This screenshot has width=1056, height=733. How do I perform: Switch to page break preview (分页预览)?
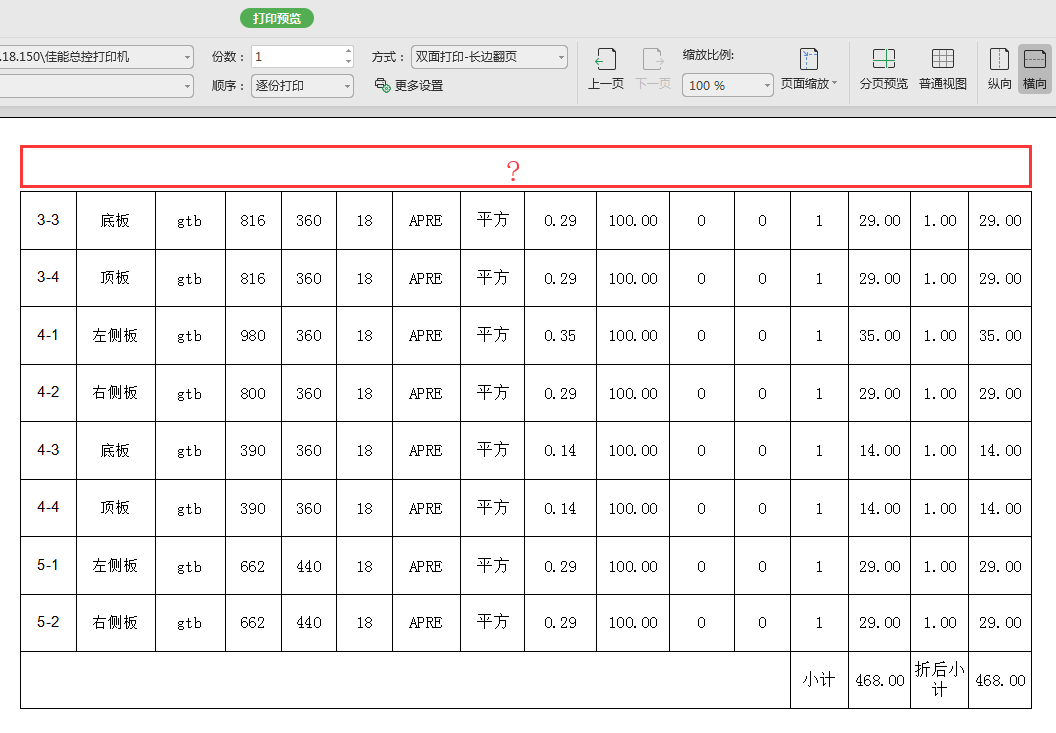point(883,69)
